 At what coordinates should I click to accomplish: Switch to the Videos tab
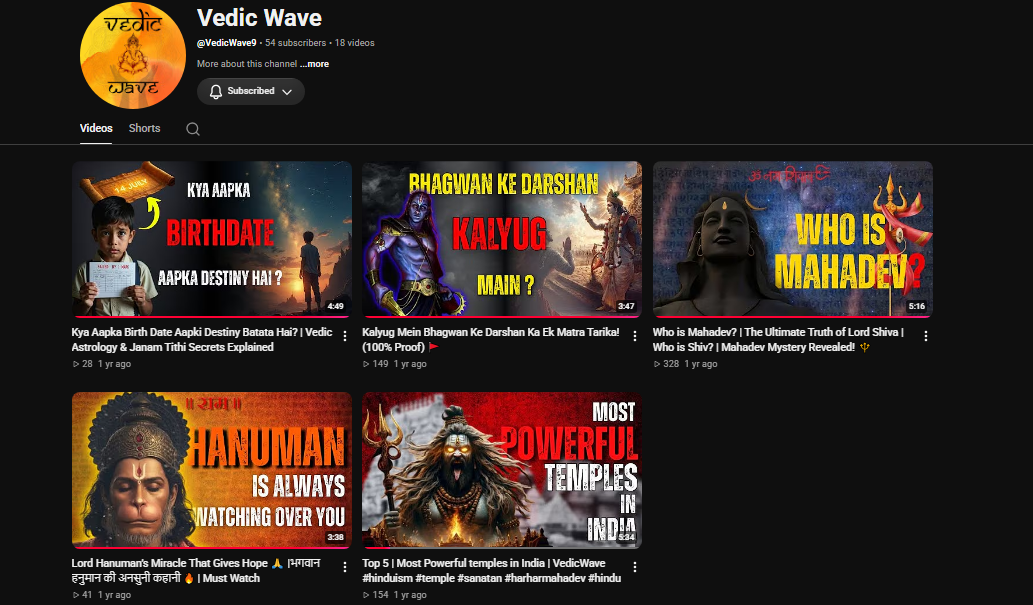coord(96,129)
